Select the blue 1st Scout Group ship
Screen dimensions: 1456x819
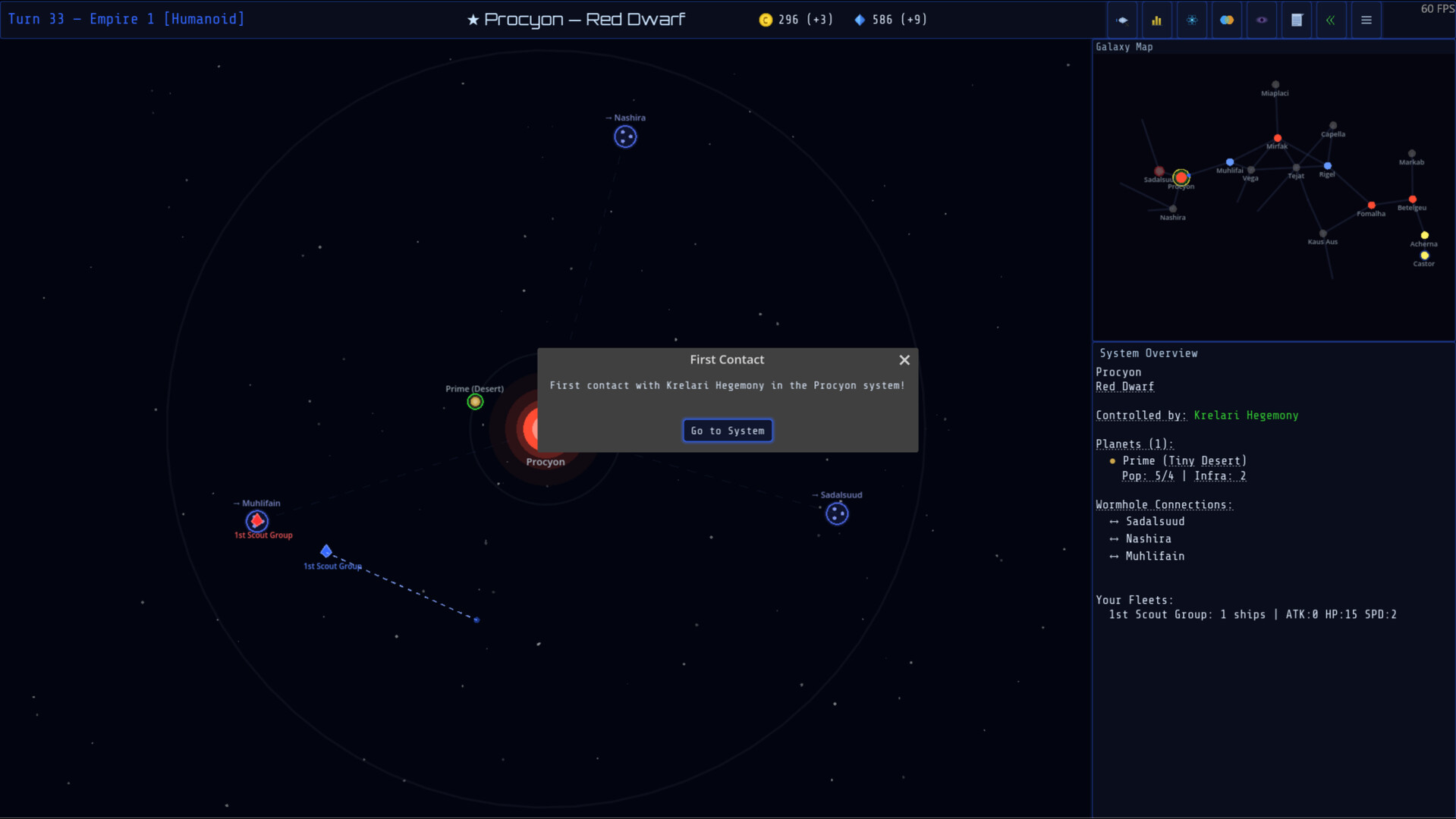(326, 551)
